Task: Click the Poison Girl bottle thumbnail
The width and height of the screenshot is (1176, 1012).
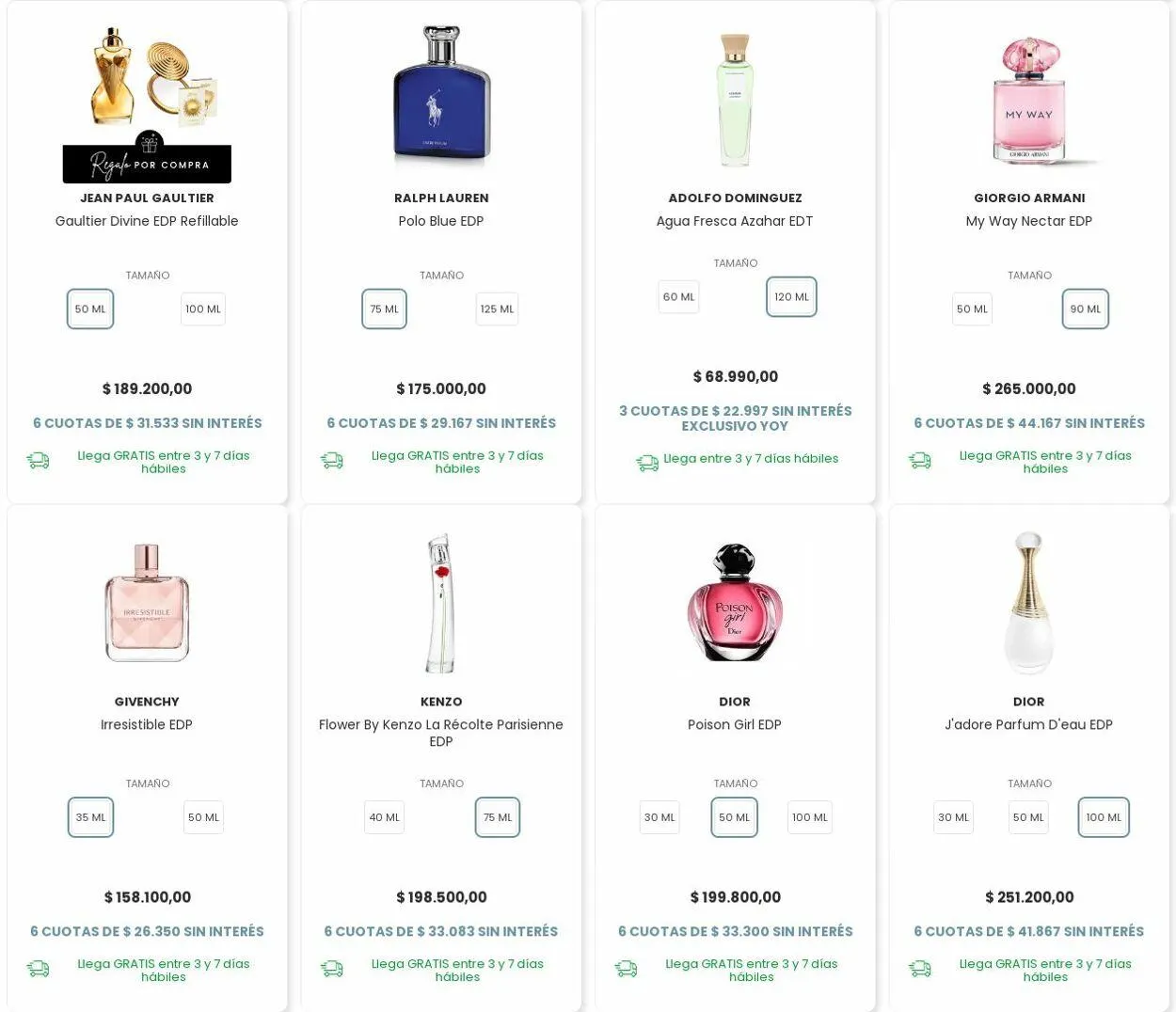Action: [x=735, y=602]
